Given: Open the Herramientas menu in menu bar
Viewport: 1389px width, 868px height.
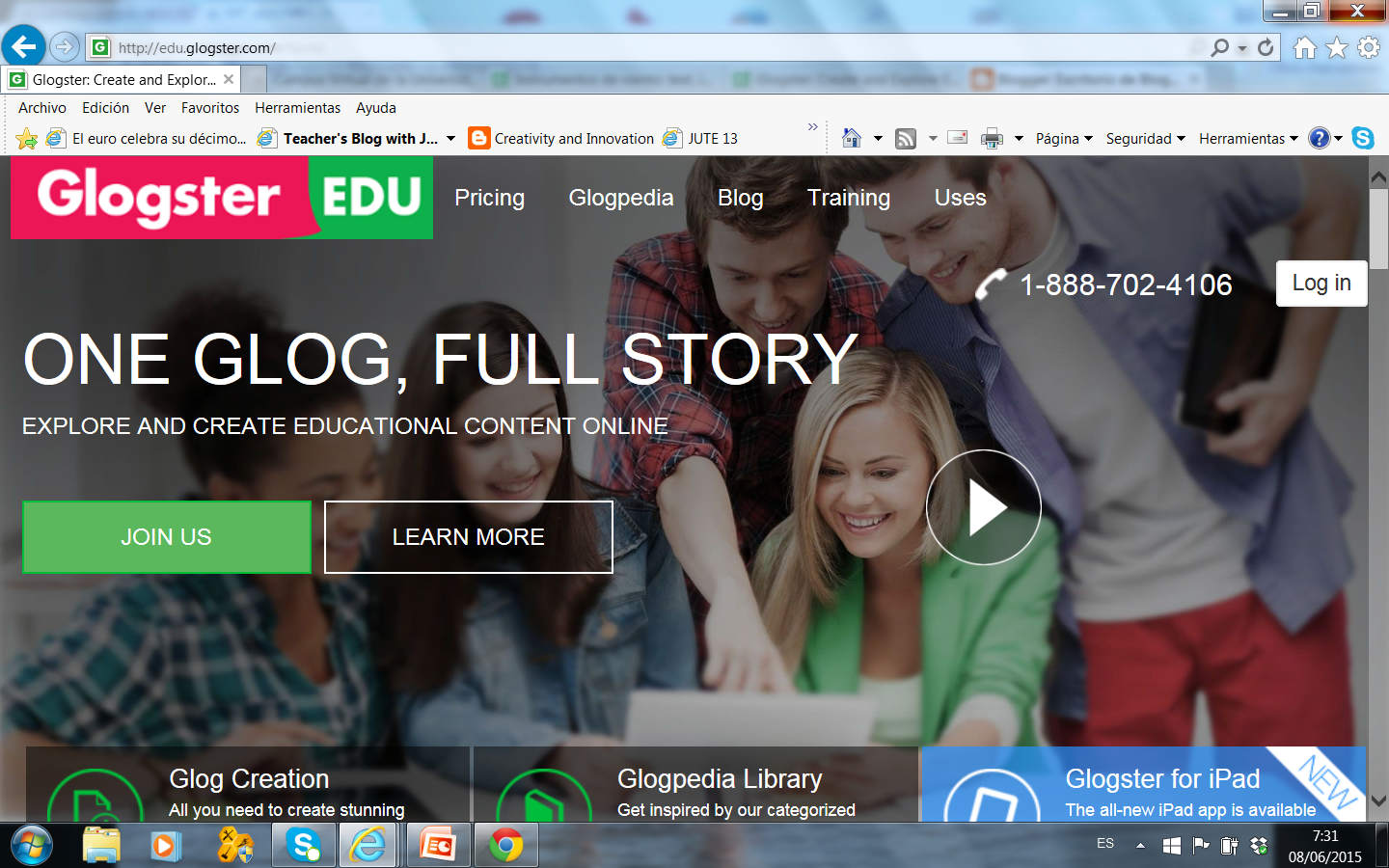Looking at the screenshot, I should tap(297, 108).
